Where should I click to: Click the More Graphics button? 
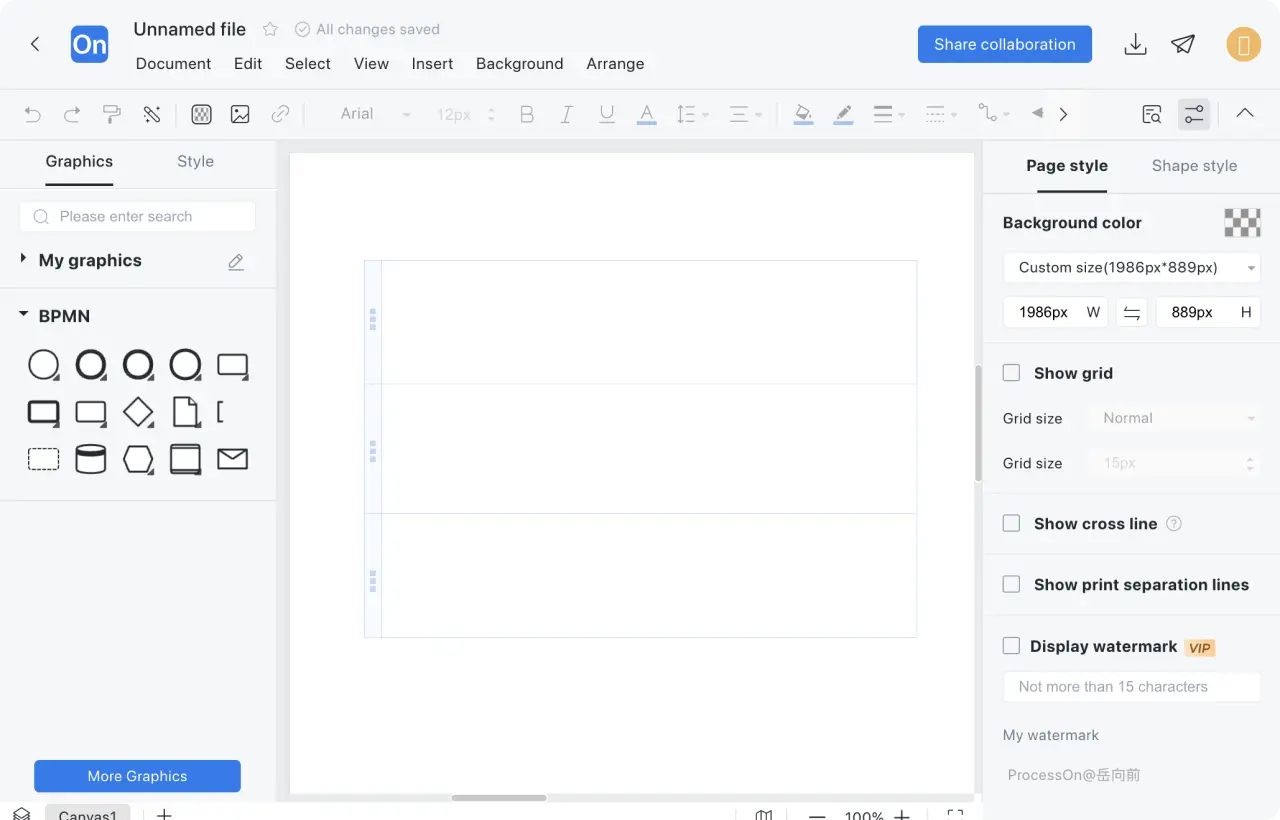pos(137,776)
